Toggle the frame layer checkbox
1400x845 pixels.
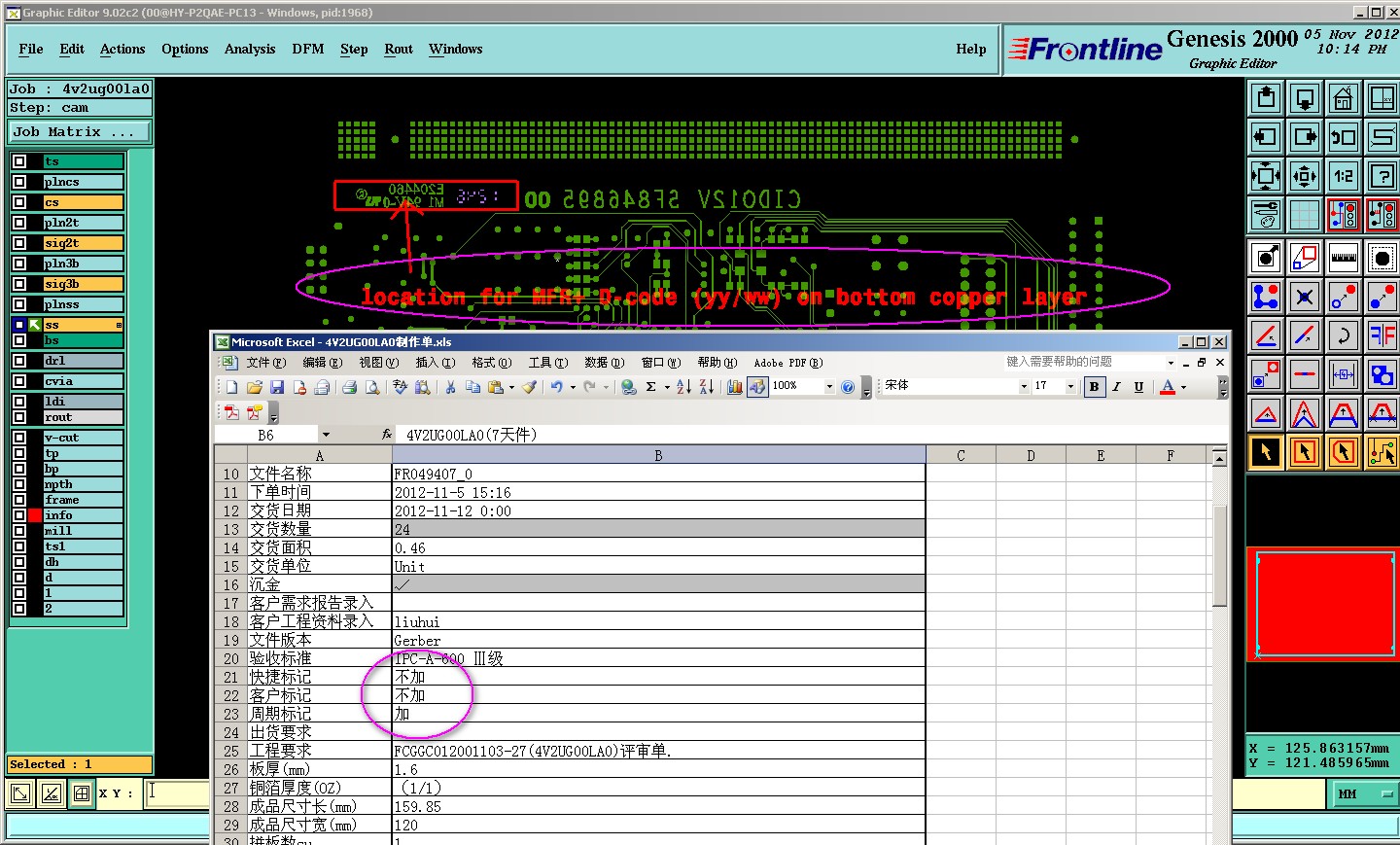pos(19,500)
